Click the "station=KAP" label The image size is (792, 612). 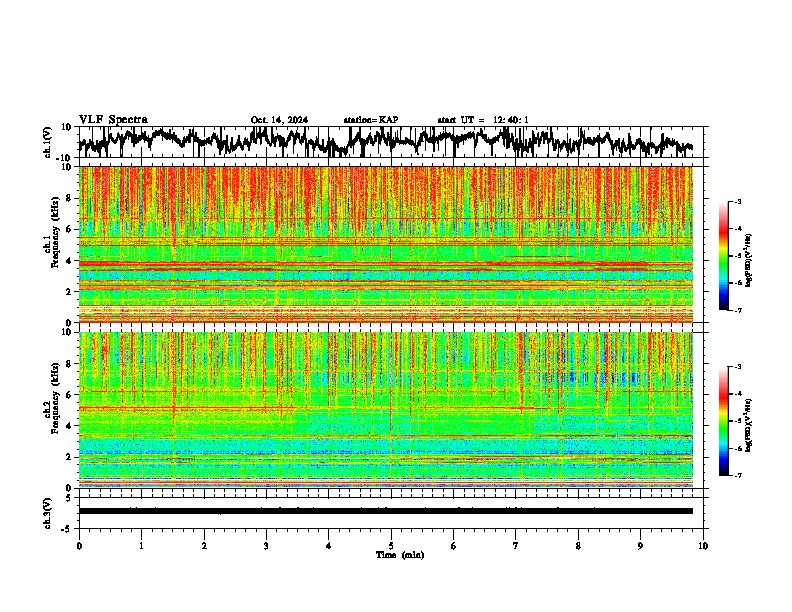pyautogui.click(x=371, y=120)
